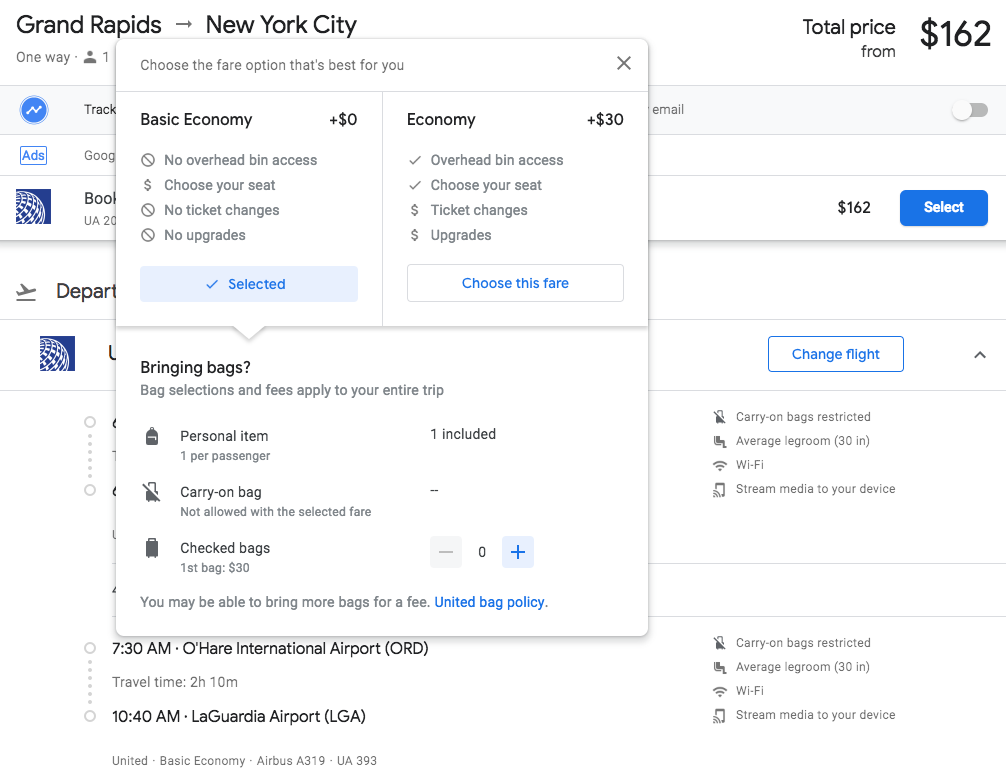
Task: Click first segment stream media icon
Action: point(720,490)
